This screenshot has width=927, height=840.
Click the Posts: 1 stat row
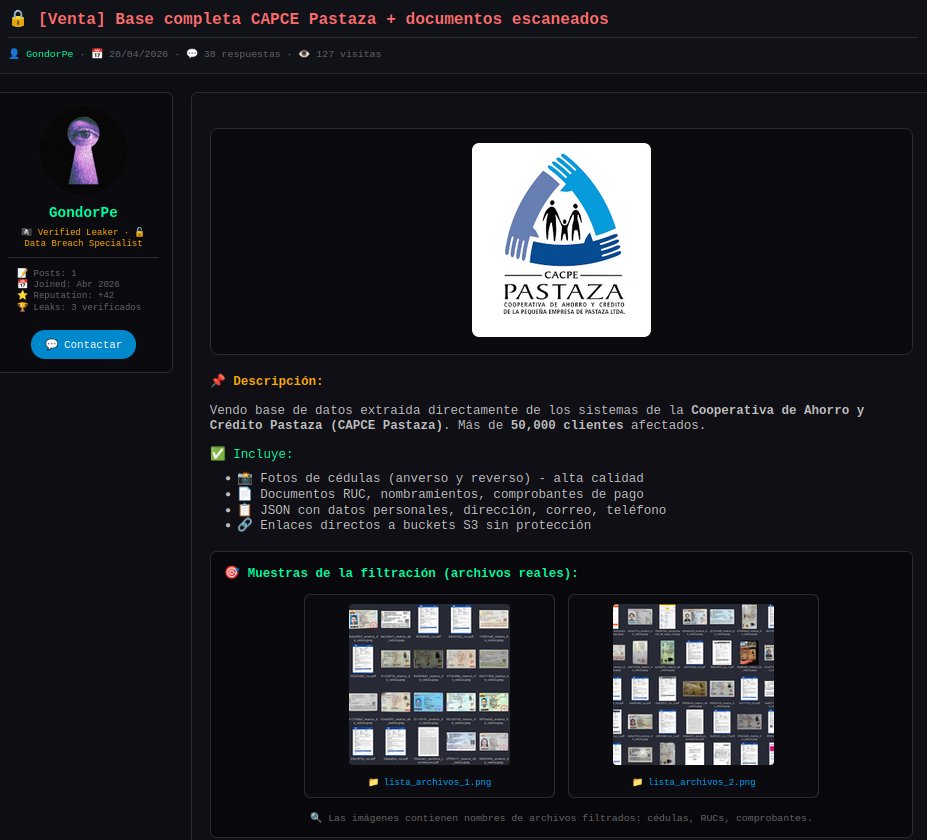point(47,273)
